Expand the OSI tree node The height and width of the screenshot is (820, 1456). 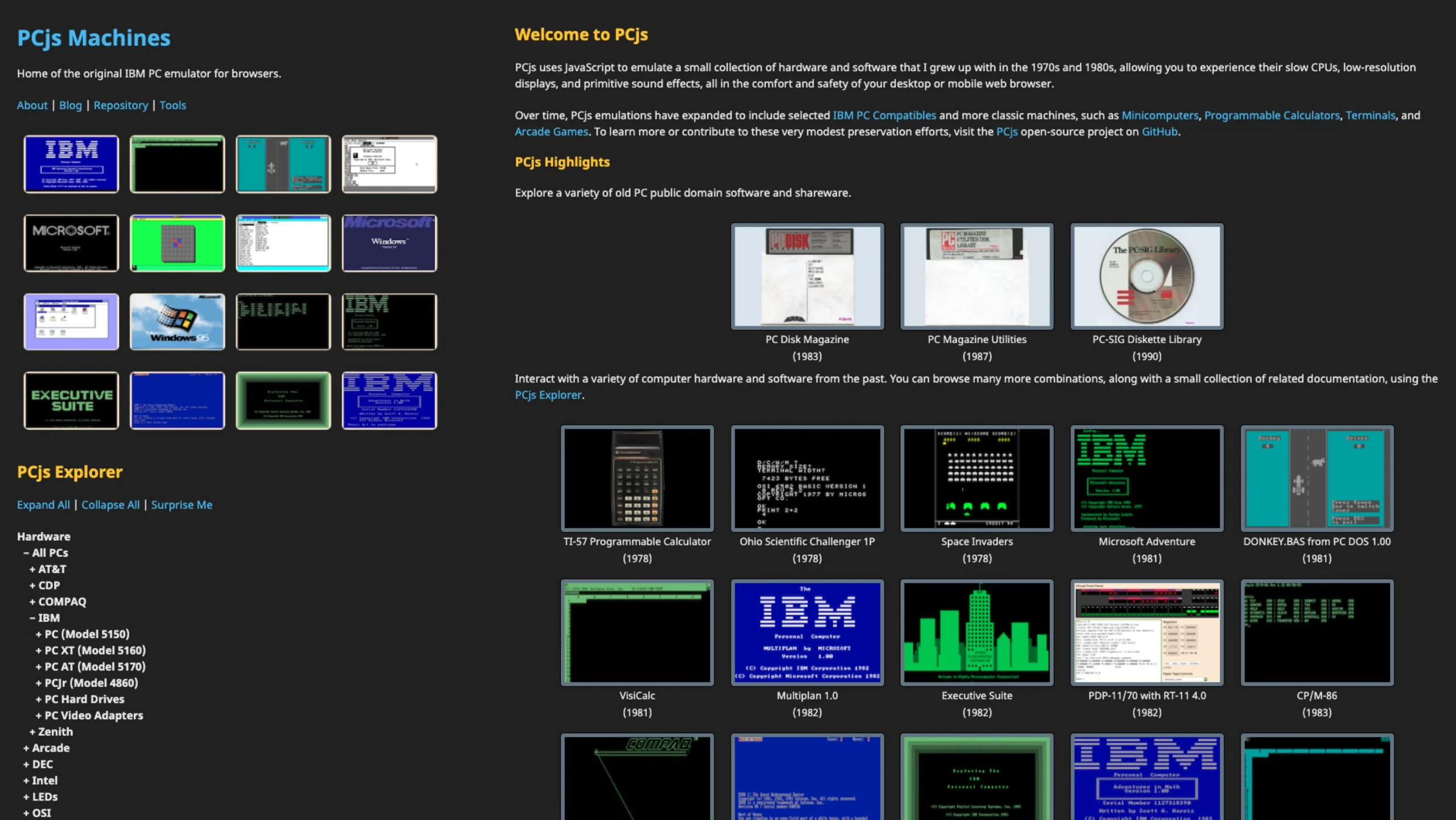tap(37, 813)
